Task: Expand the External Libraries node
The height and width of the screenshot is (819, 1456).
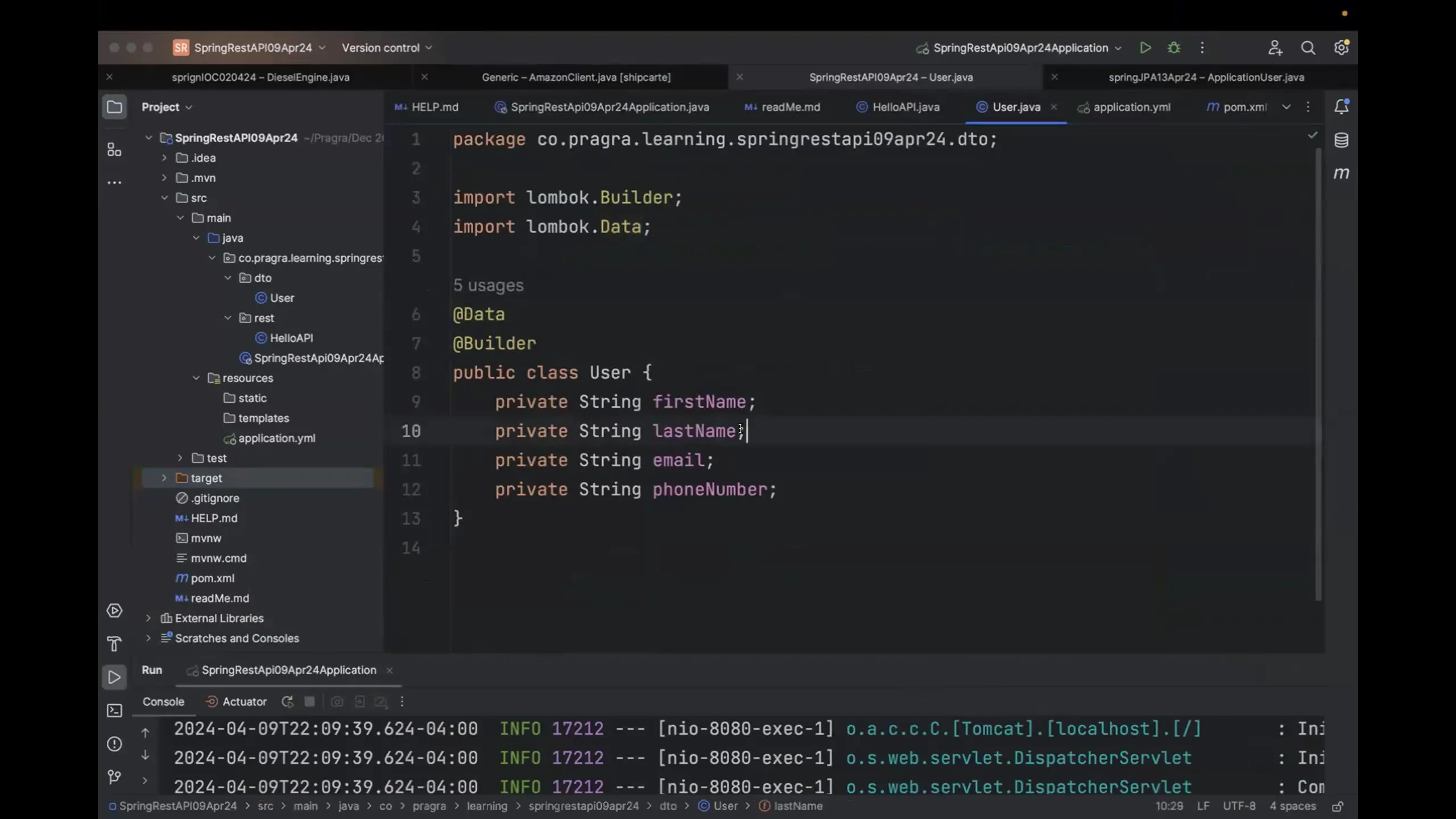Action: (x=147, y=618)
